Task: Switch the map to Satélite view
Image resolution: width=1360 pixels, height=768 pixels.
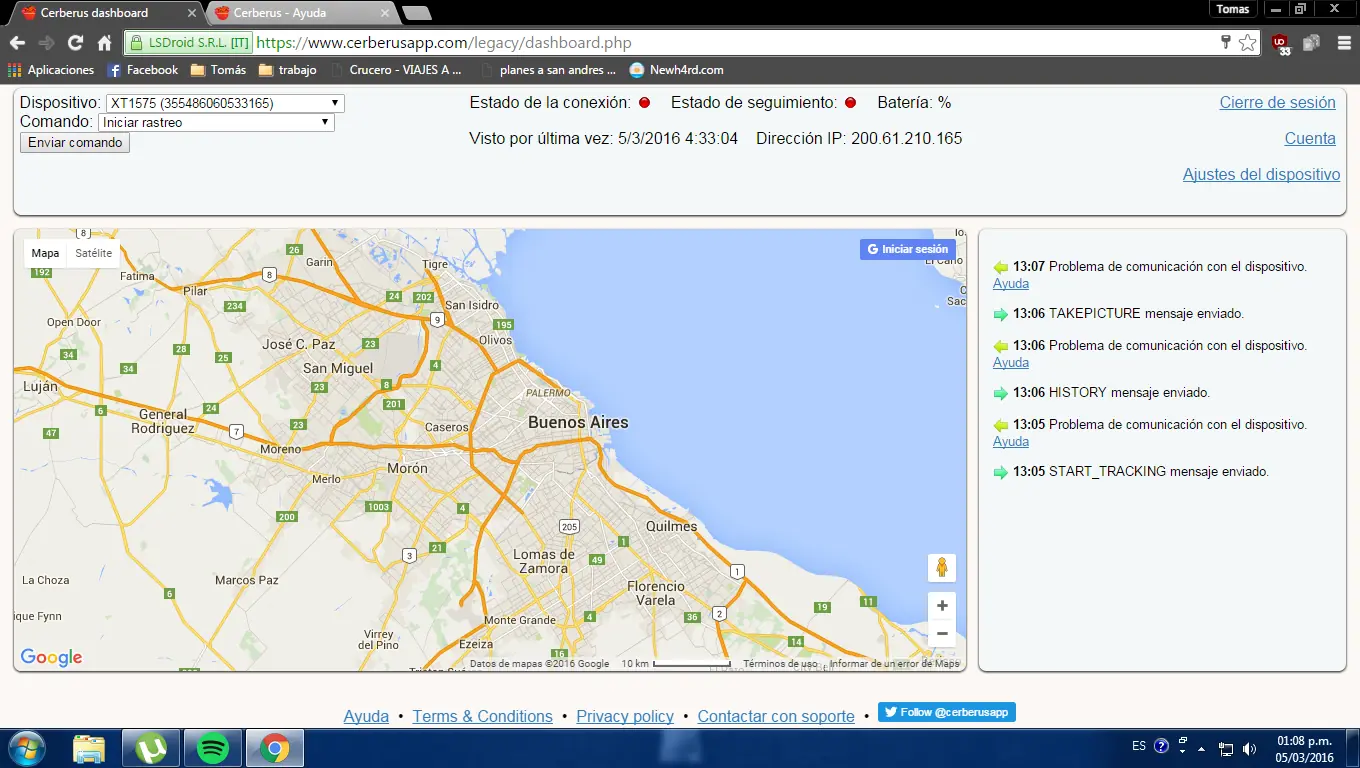Action: point(94,253)
